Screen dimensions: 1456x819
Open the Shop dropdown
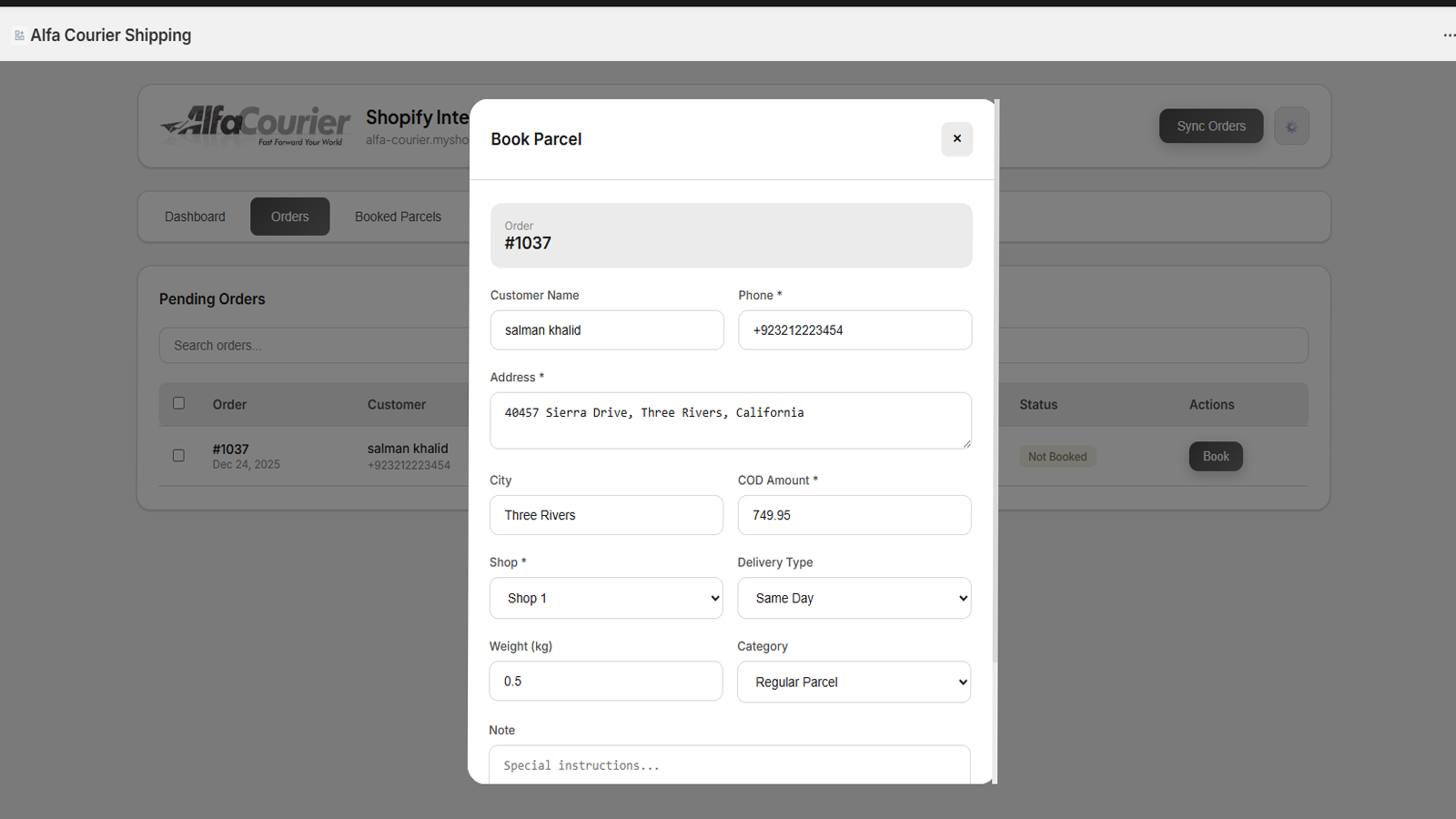pyautogui.click(x=605, y=598)
